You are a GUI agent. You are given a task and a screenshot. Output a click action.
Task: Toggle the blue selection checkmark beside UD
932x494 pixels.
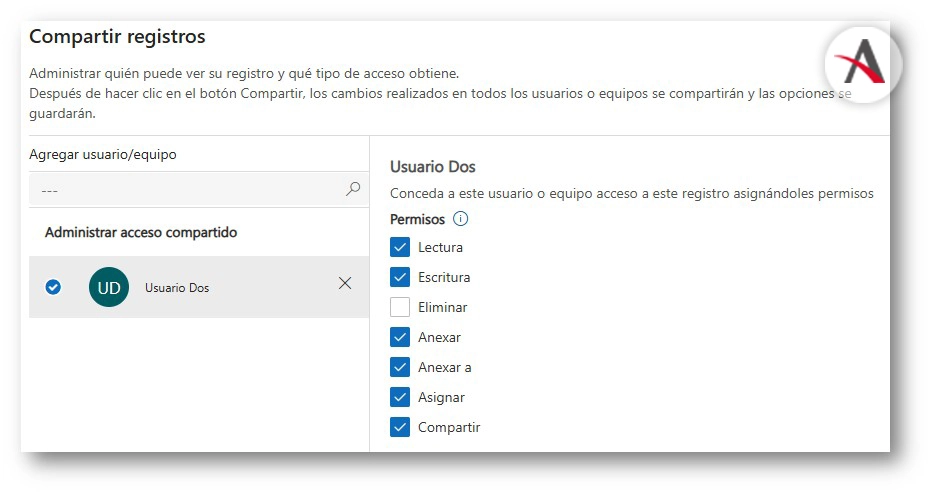click(54, 287)
